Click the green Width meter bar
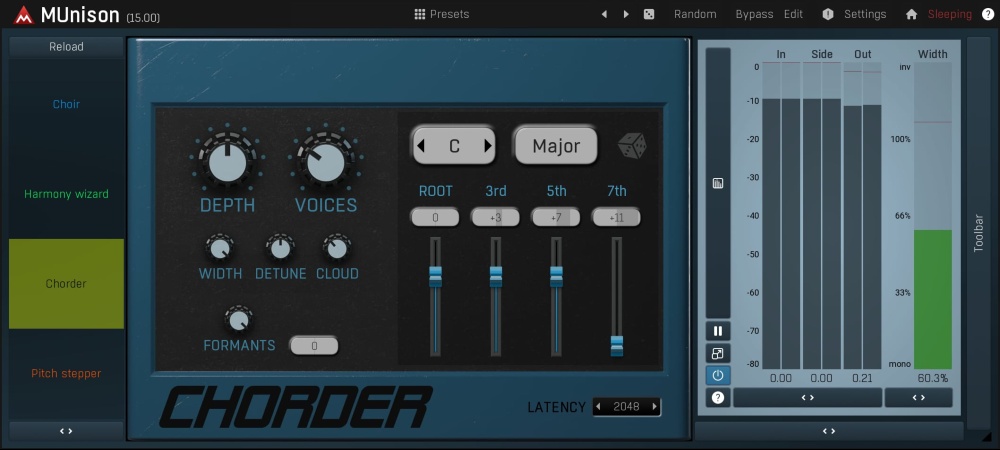Screen dimensions: 1000x450 [x=932, y=300]
